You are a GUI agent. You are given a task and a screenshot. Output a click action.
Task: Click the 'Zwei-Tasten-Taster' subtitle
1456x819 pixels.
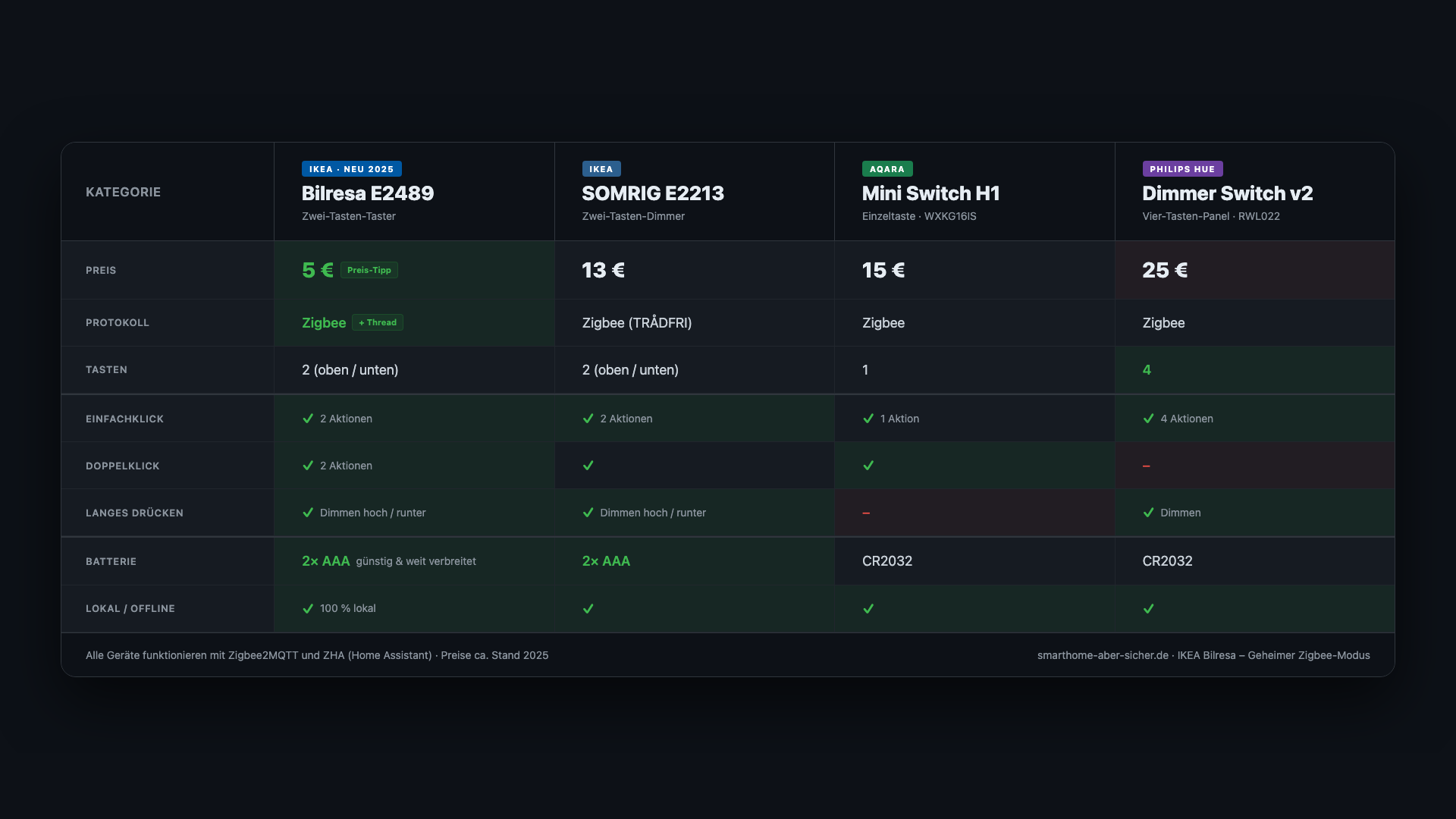pyautogui.click(x=349, y=216)
